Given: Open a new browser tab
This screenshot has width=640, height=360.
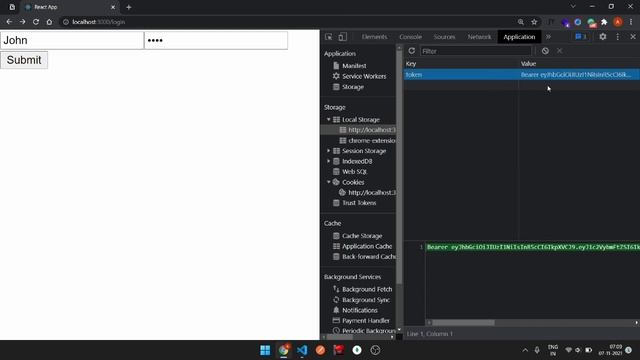Looking at the screenshot, I should pyautogui.click(x=129, y=7).
